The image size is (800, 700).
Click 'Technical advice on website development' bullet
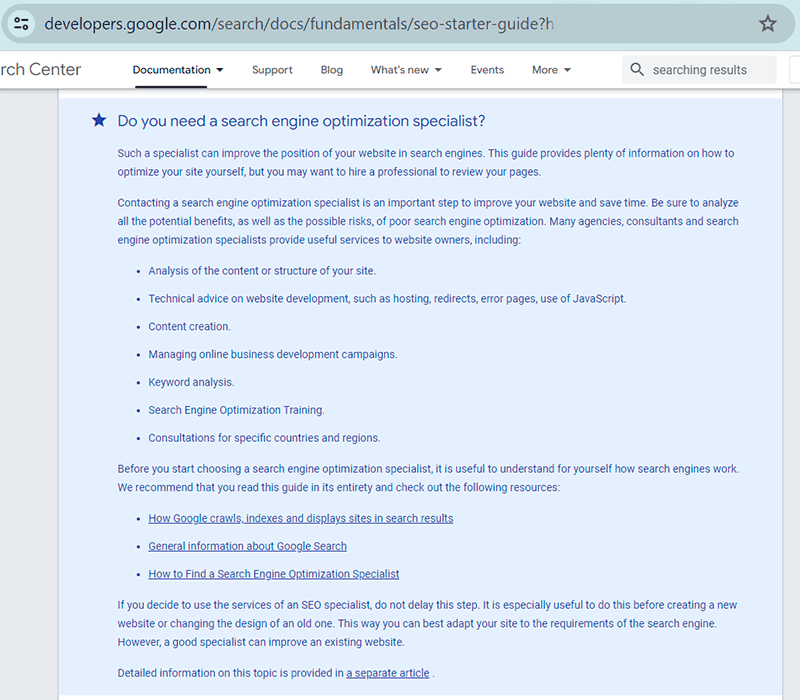387,299
